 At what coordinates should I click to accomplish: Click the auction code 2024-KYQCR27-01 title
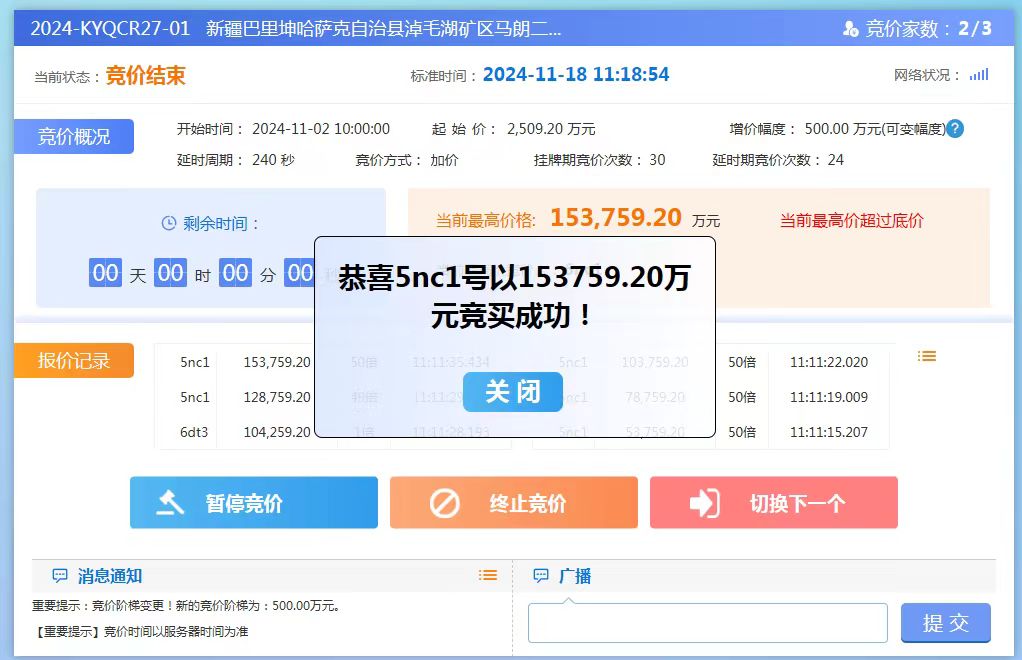(110, 29)
